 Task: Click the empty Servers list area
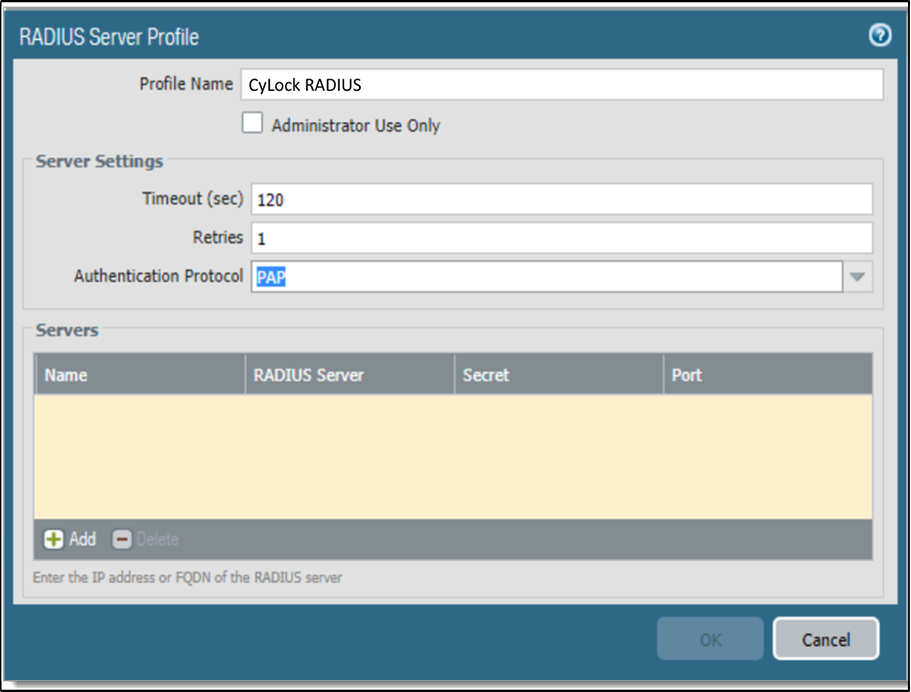453,456
